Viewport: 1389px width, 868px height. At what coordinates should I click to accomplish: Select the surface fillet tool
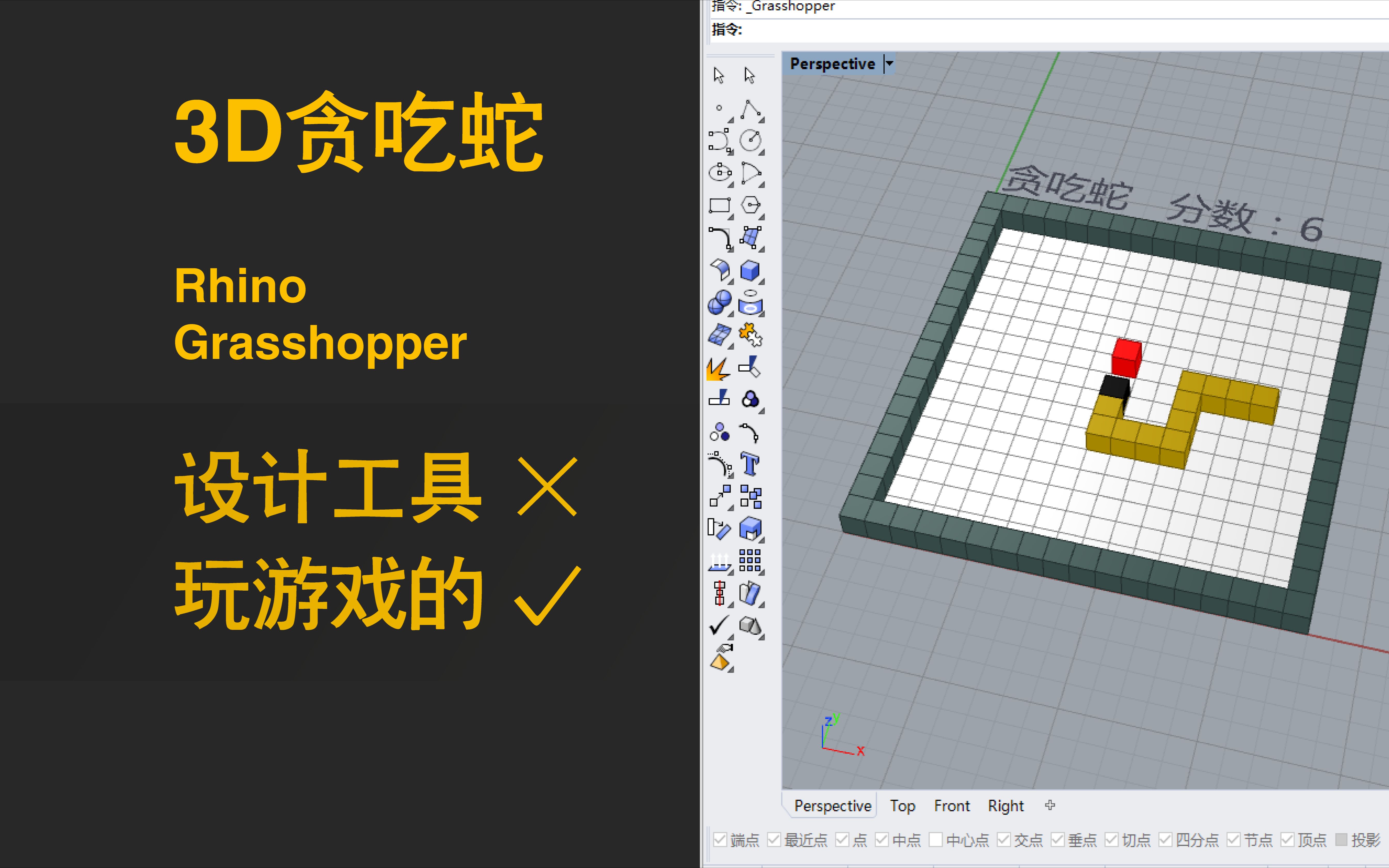tap(720, 270)
